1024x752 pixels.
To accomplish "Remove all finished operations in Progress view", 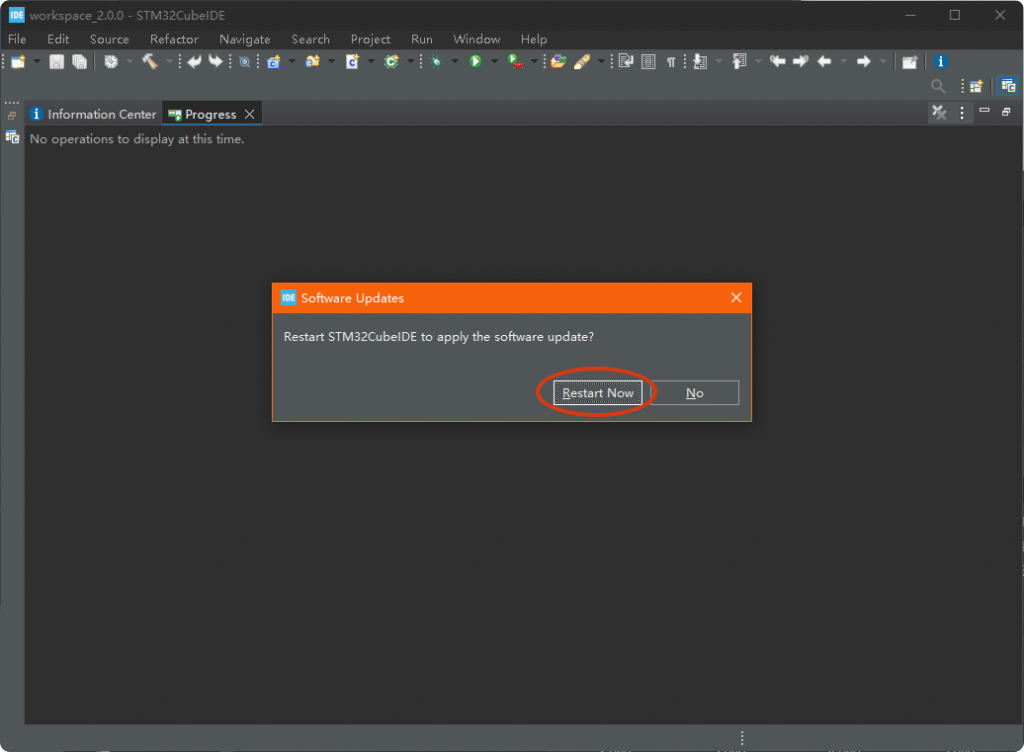I will click(939, 113).
